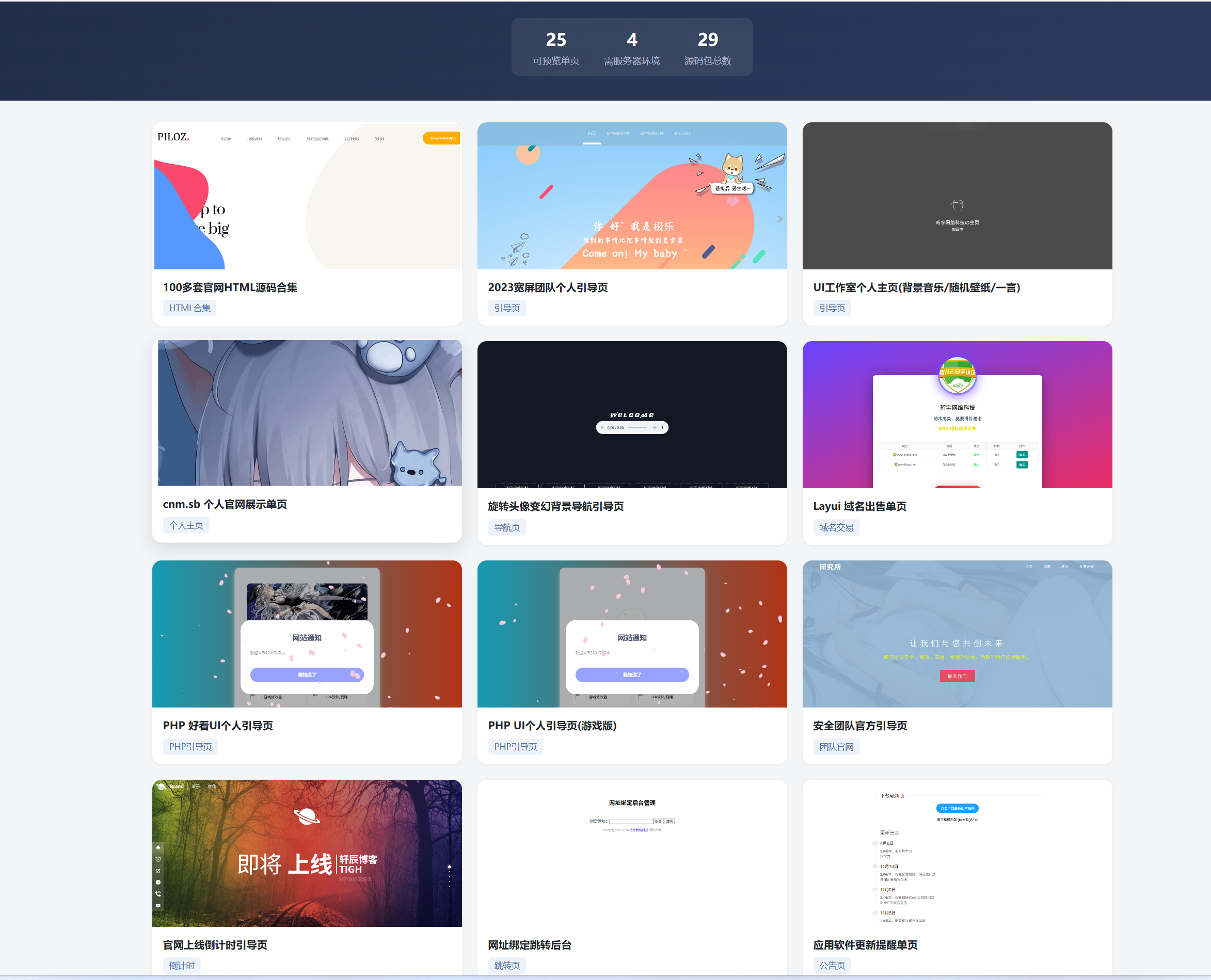Click the title 旋转头像变幻背景导航引导页
Image resolution: width=1211 pixels, height=980 pixels.
click(x=555, y=506)
